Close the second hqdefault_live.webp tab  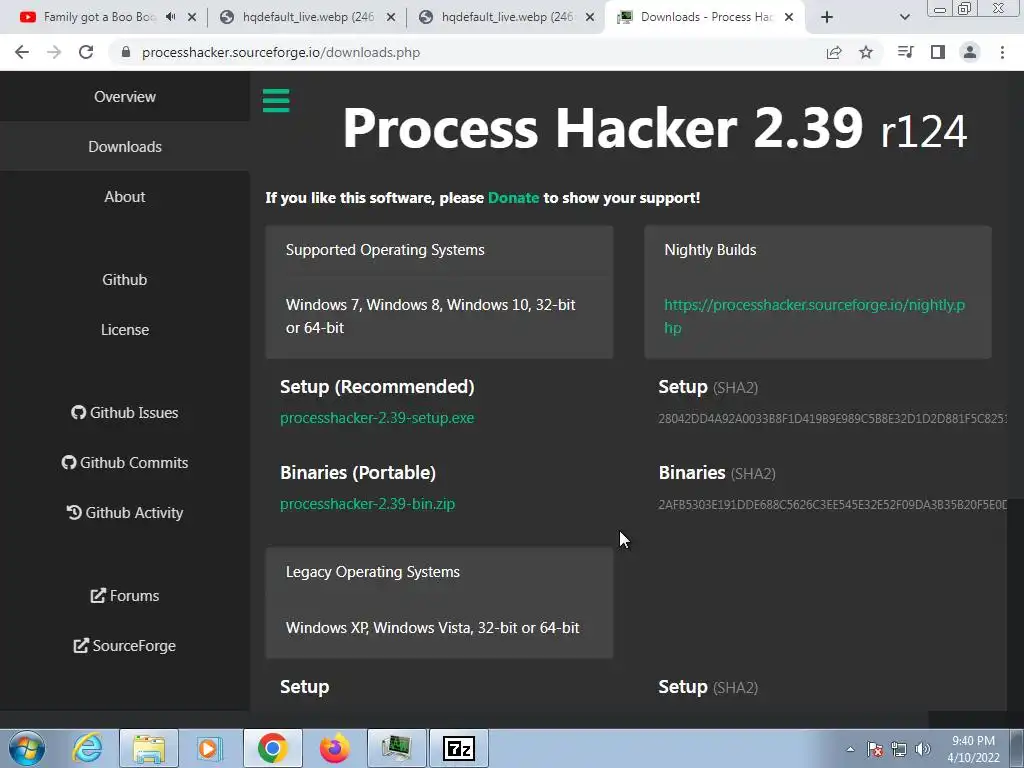[x=590, y=17]
